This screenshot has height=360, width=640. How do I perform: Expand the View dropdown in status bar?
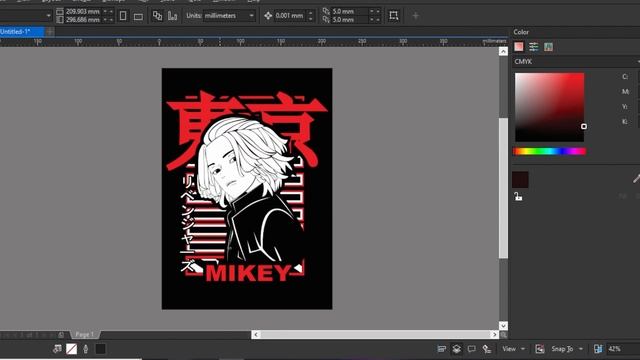coord(523,349)
